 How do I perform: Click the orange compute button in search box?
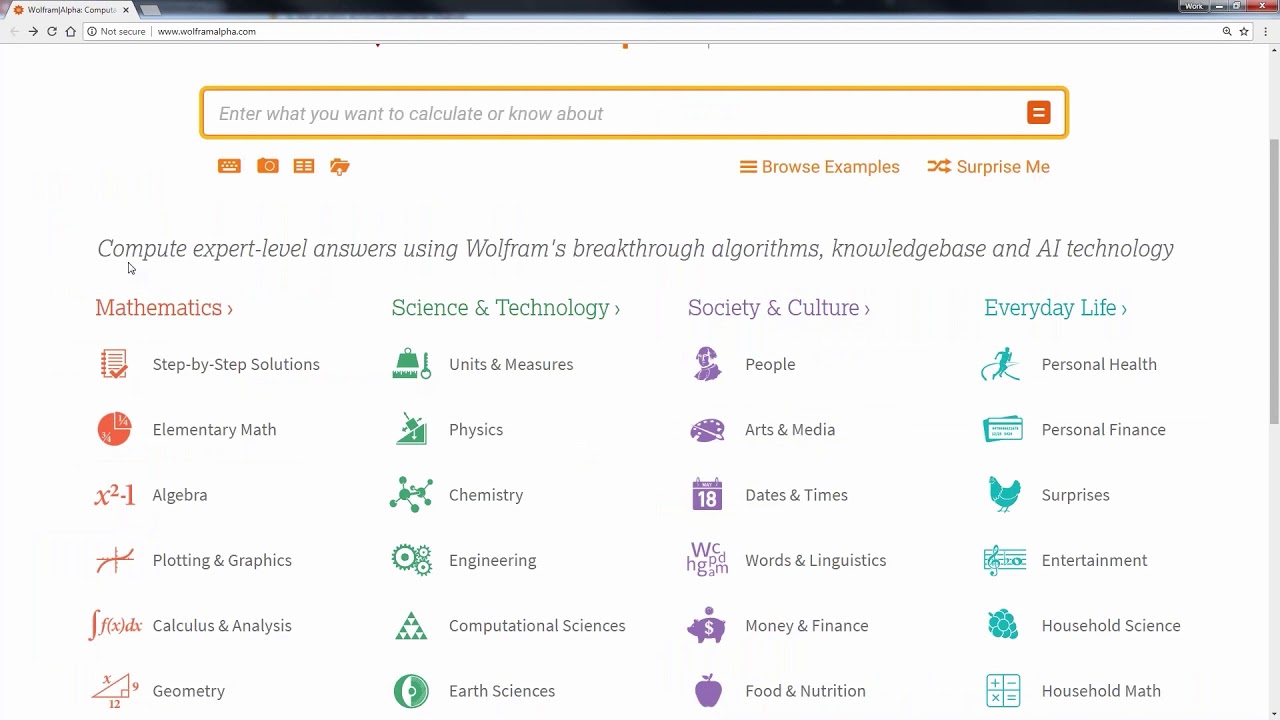pyautogui.click(x=1038, y=113)
